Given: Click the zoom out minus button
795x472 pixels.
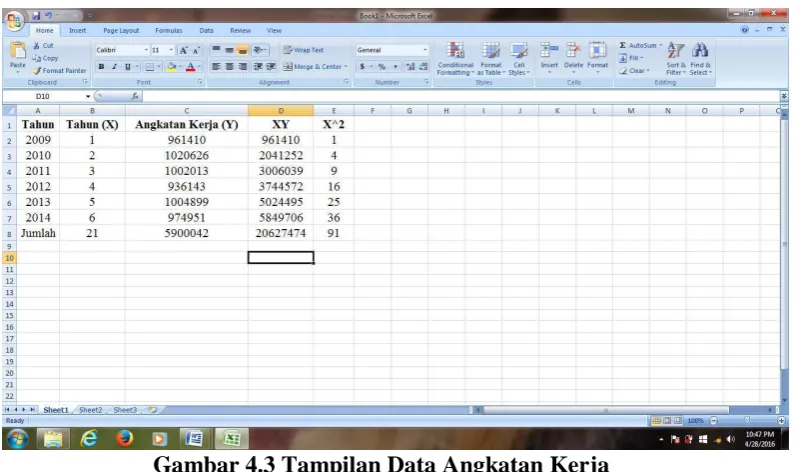Looking at the screenshot, I should [713, 420].
